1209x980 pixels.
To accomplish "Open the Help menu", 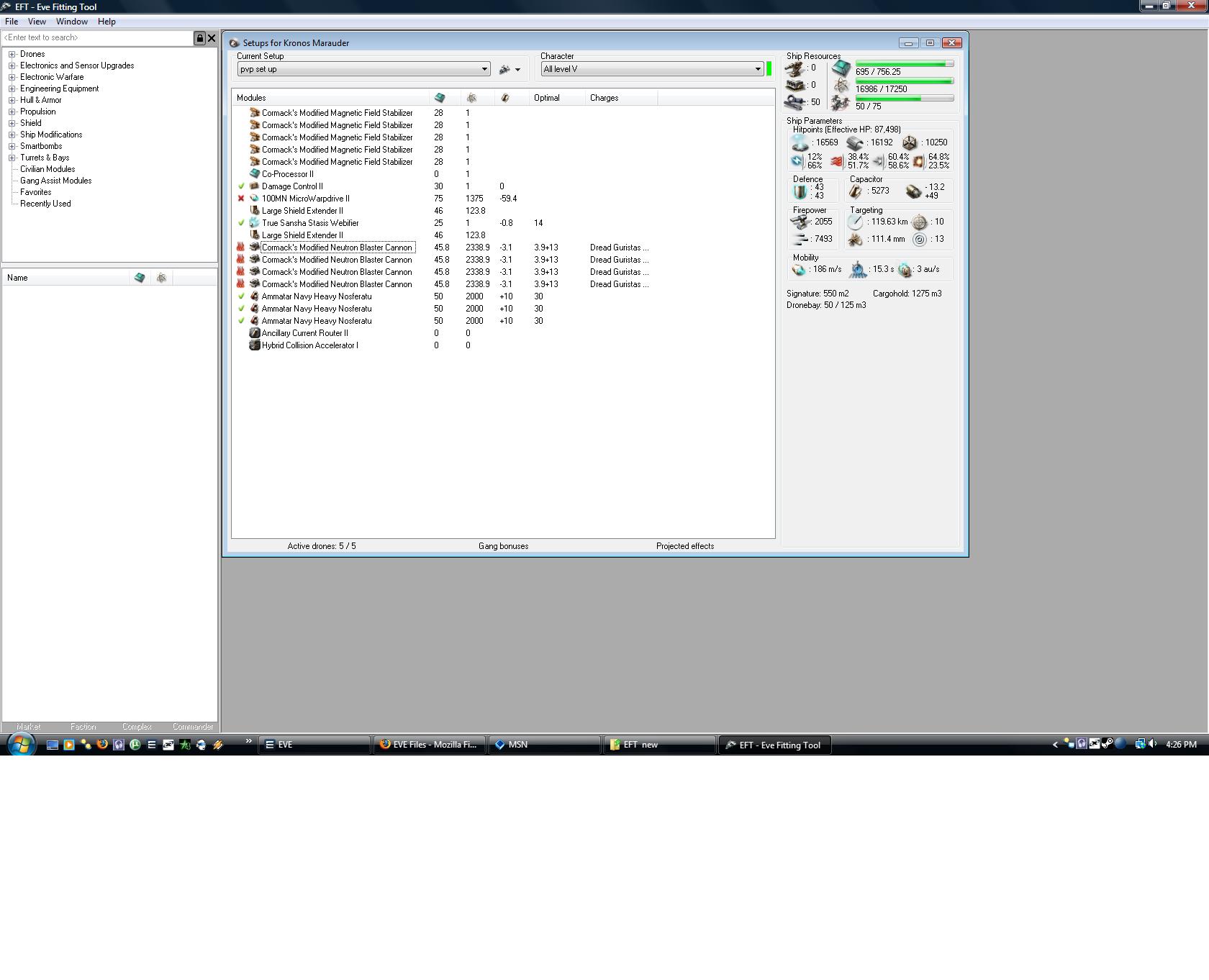I will [x=107, y=22].
